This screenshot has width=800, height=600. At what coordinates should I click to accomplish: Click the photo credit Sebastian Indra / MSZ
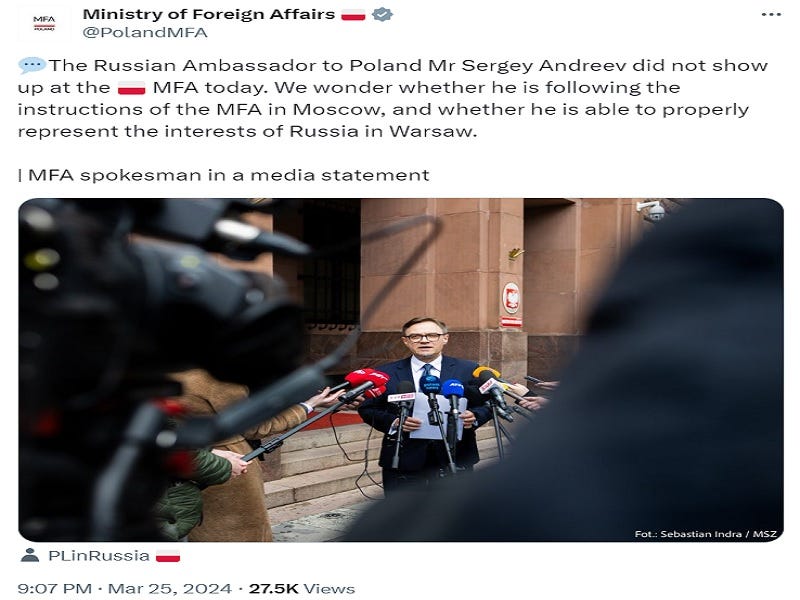tap(705, 534)
